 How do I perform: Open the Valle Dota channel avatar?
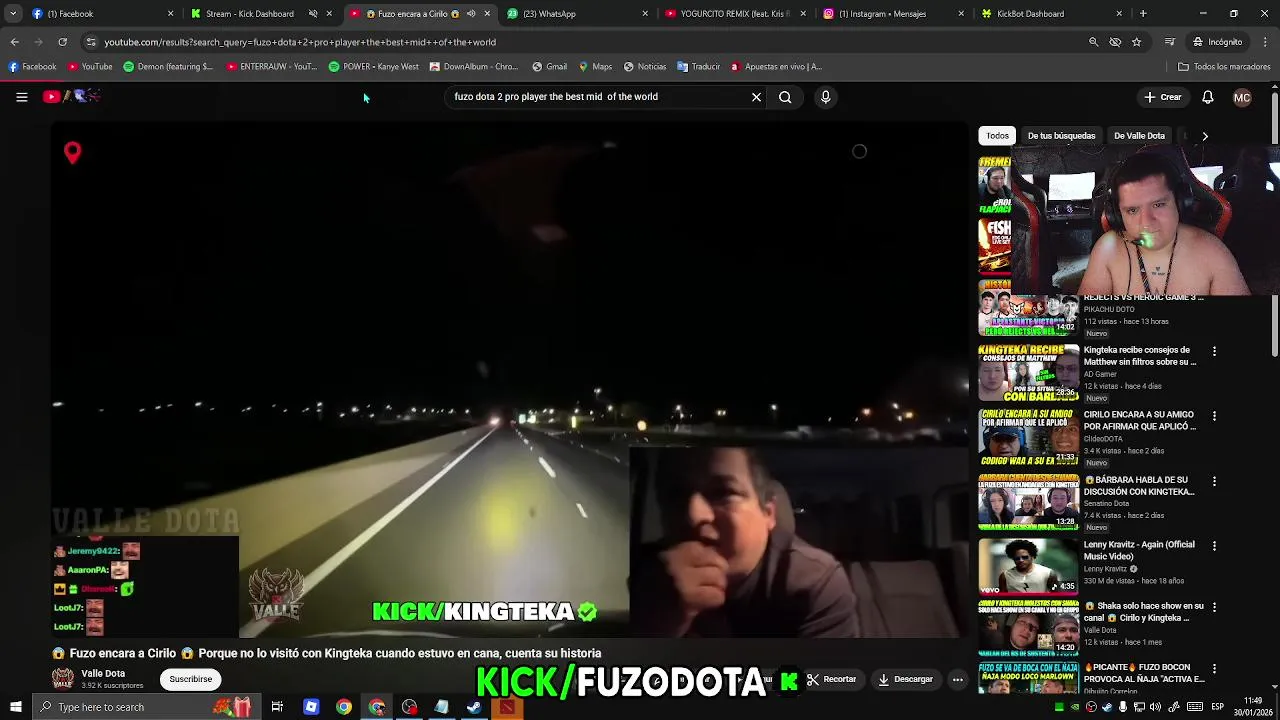[x=63, y=679]
